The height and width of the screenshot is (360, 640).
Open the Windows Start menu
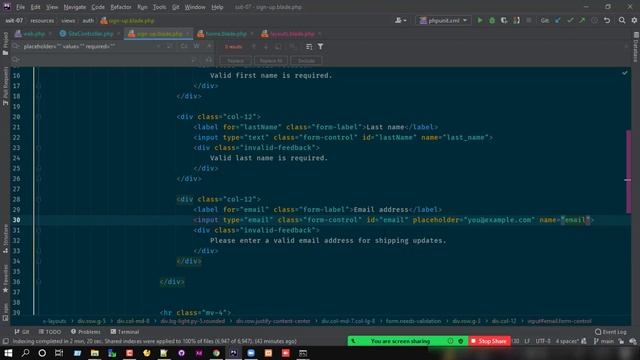pos(8,353)
